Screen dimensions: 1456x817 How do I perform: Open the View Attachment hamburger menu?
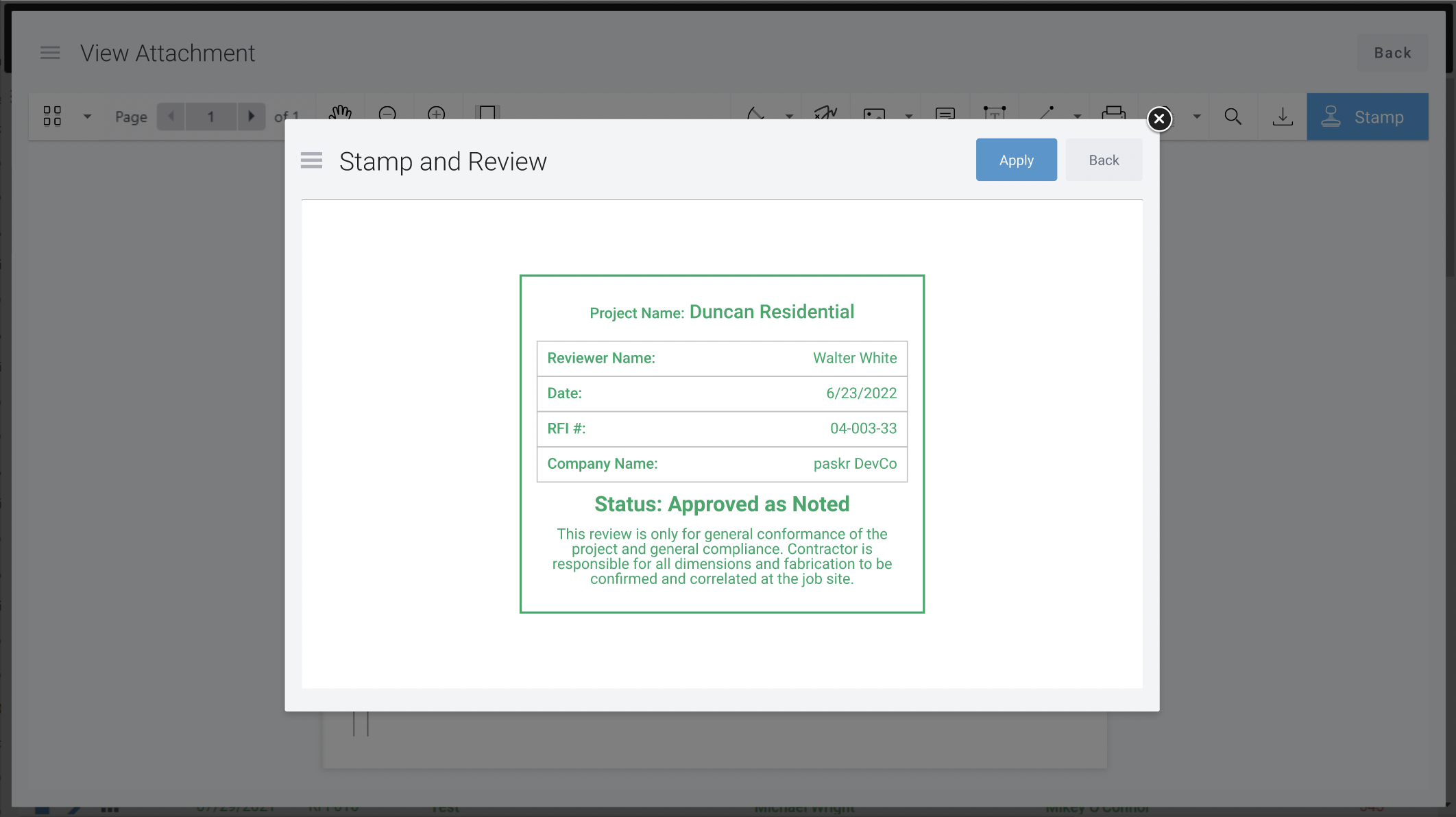(50, 53)
